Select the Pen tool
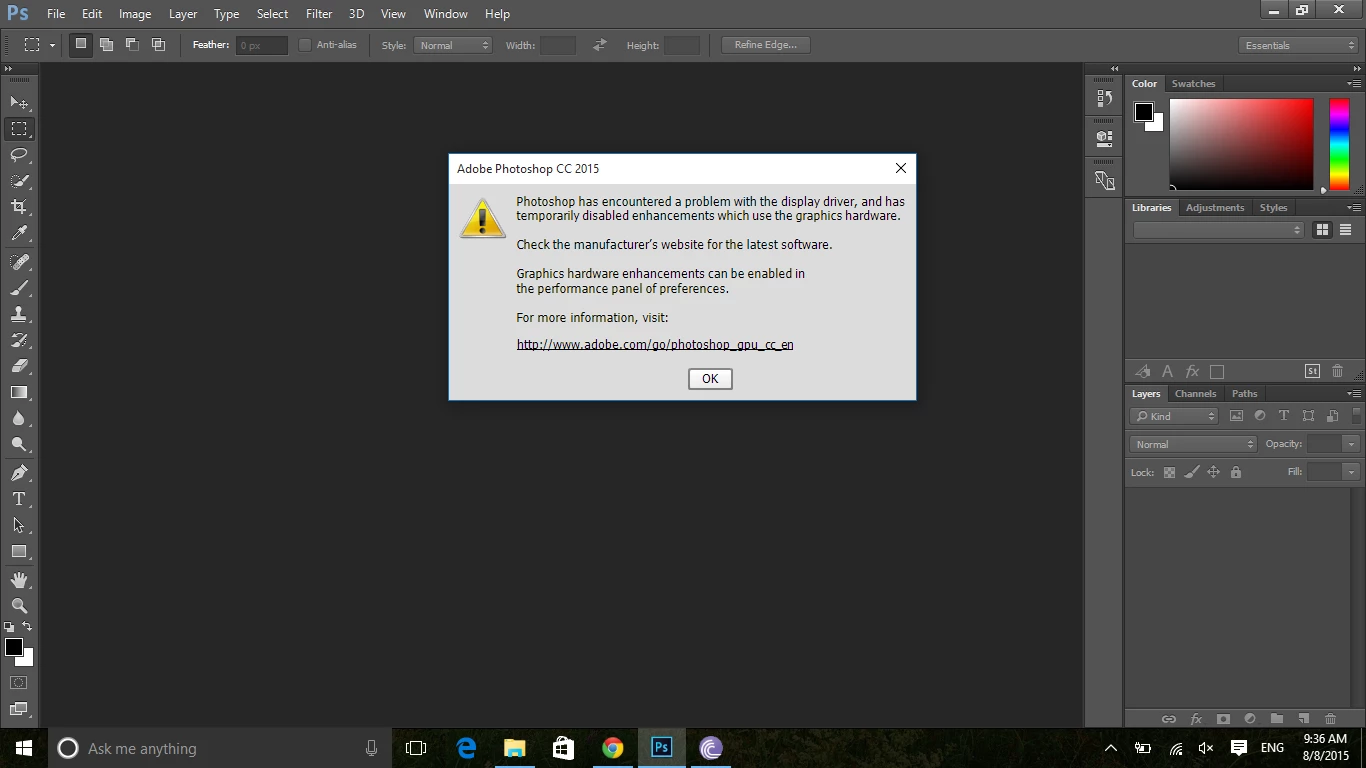Viewport: 1366px width, 768px height. pos(19,473)
